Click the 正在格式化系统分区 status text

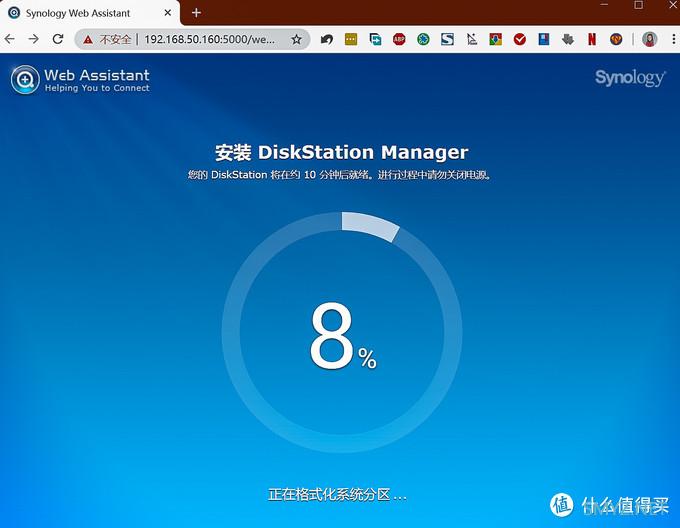[x=337, y=494]
